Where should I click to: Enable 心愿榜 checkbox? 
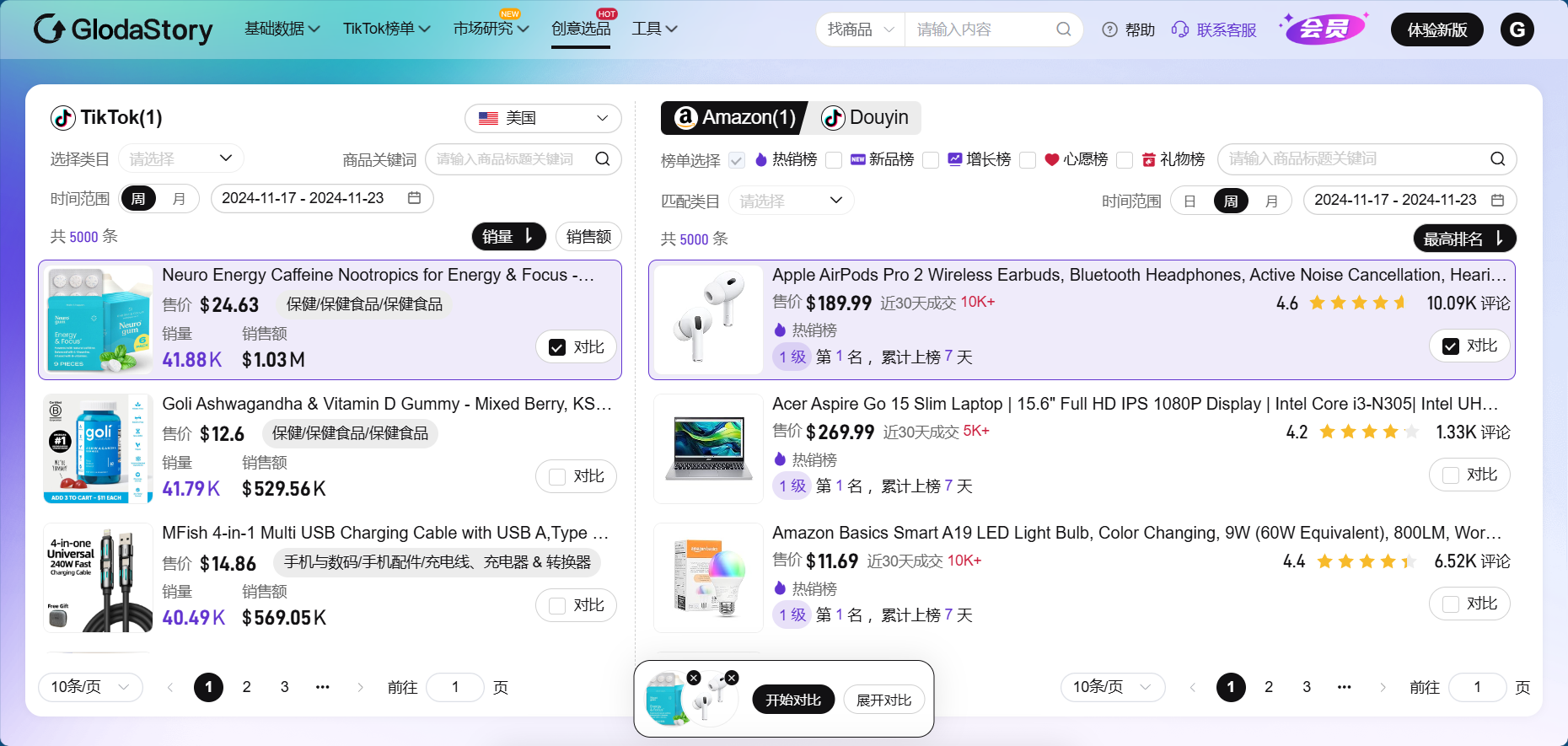pos(1028,160)
